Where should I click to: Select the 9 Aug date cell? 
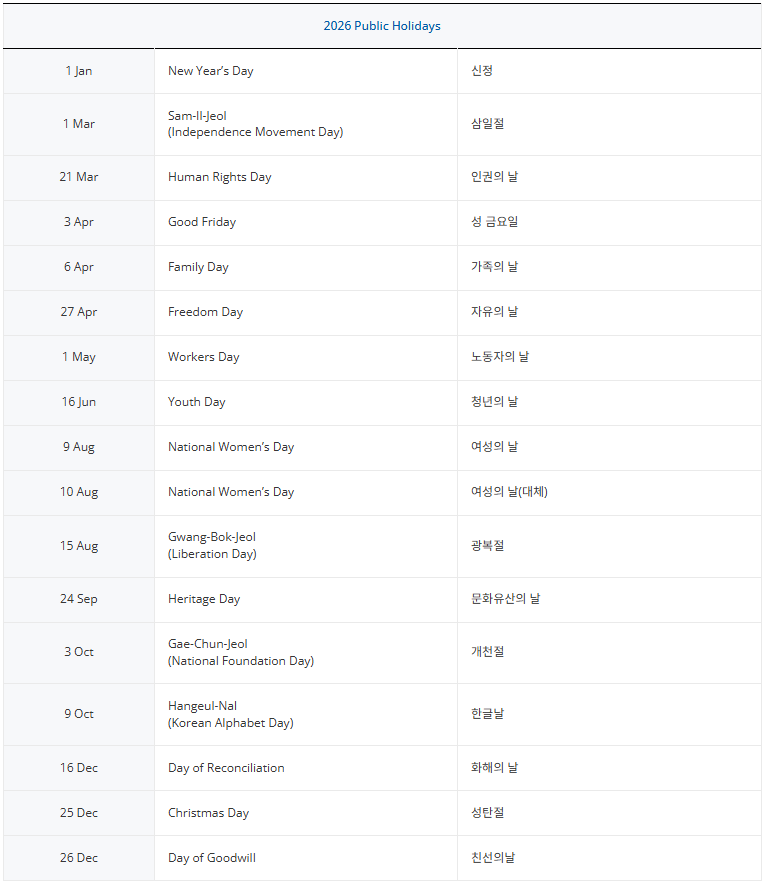79,447
